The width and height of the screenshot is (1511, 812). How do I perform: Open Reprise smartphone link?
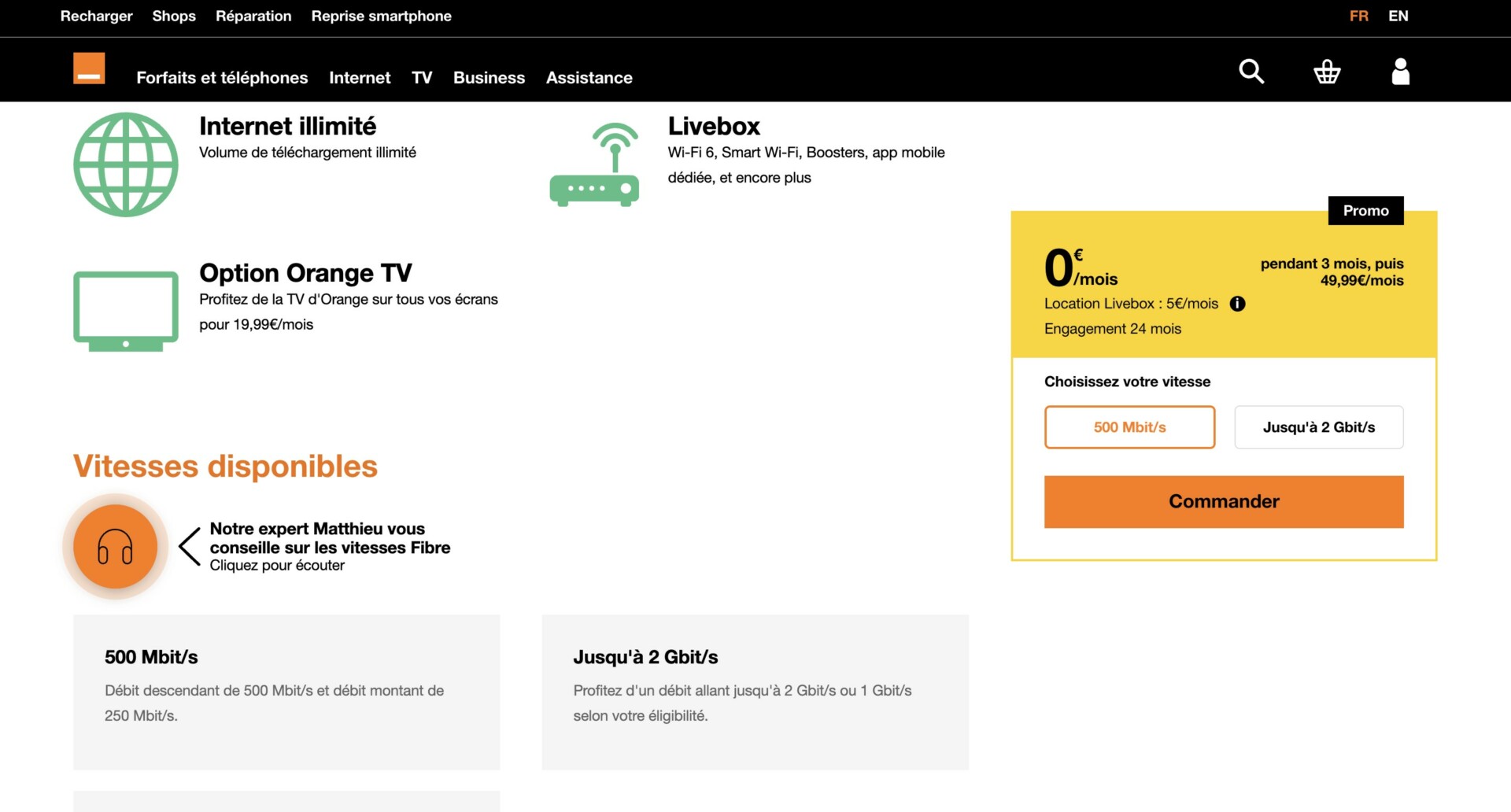coord(381,16)
